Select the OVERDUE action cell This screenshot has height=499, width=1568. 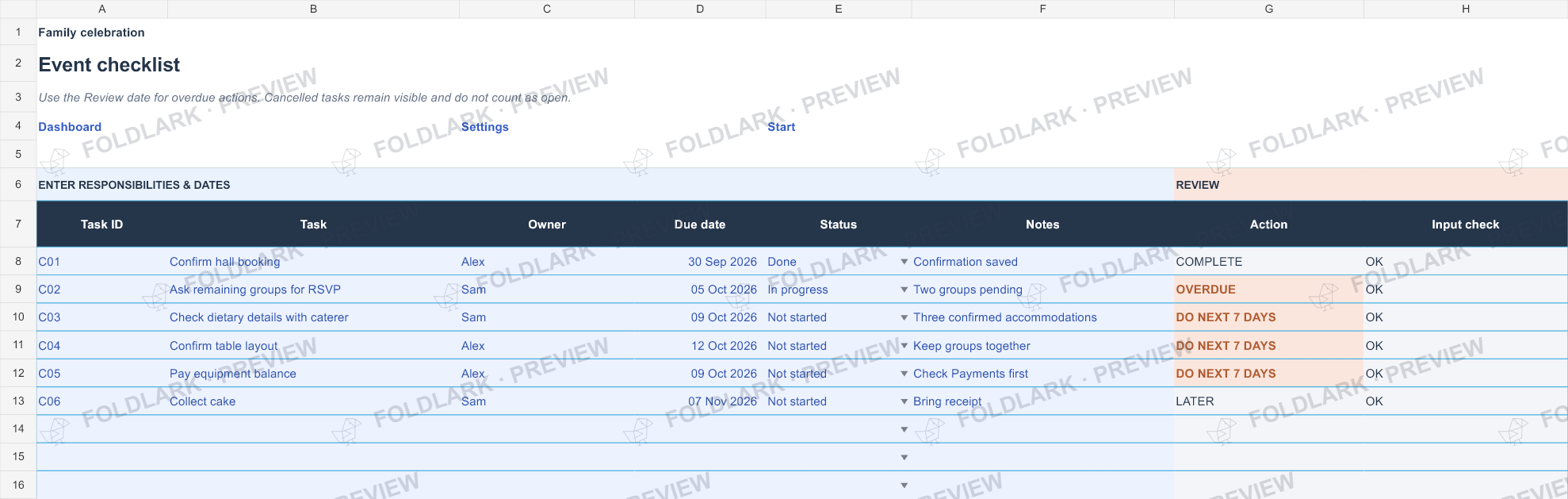[1269, 290]
